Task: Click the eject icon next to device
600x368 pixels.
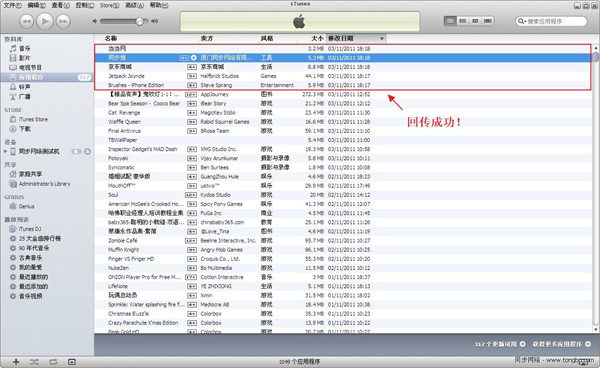Action: pos(87,151)
